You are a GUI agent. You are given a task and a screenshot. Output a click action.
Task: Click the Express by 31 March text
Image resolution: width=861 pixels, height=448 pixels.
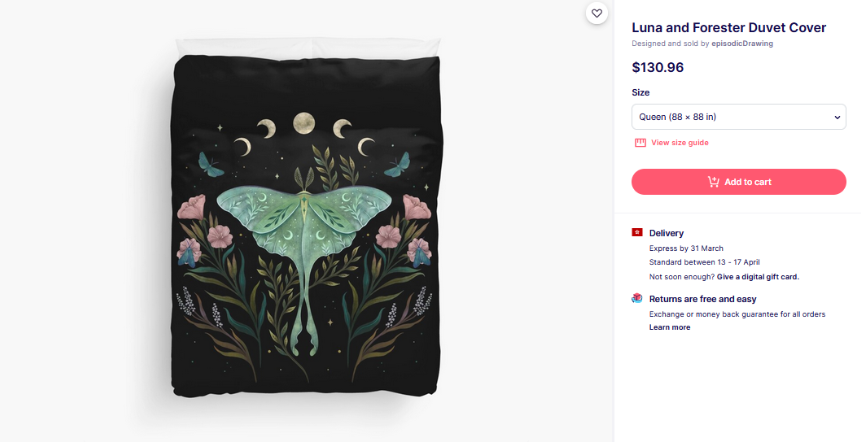[686, 248]
